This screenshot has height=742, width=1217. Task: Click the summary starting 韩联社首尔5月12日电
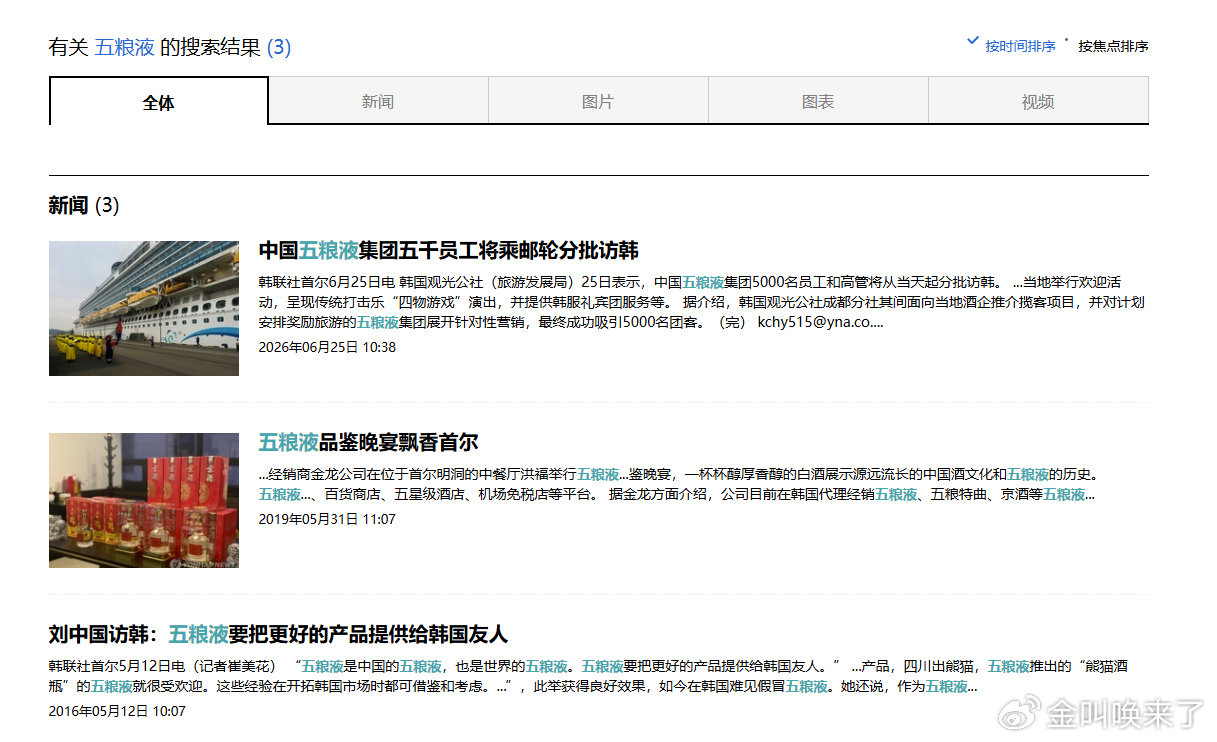click(x=589, y=676)
